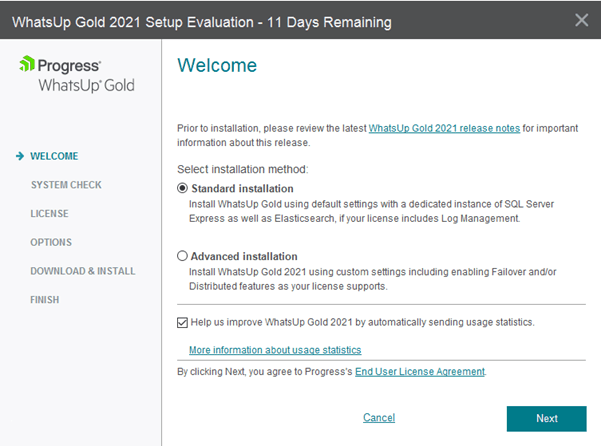
Task: Select Advanced installation radio button
Action: pyautogui.click(x=182, y=256)
